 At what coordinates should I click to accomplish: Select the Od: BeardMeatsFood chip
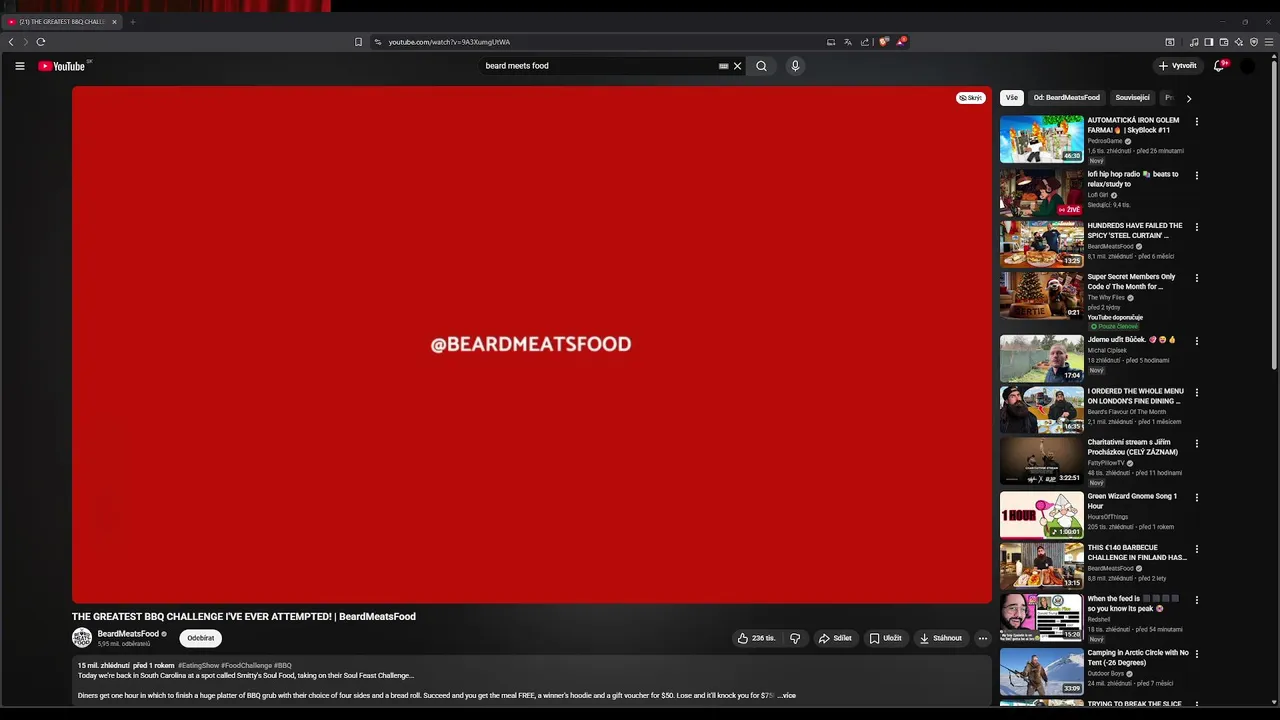(x=1067, y=98)
